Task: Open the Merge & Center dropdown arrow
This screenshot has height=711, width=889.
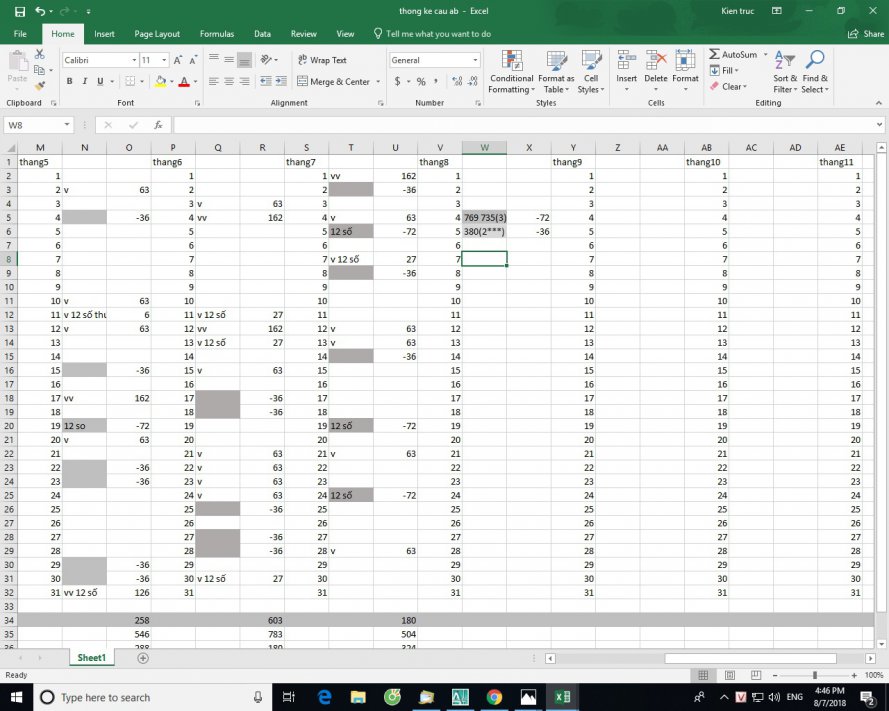Action: click(x=377, y=82)
